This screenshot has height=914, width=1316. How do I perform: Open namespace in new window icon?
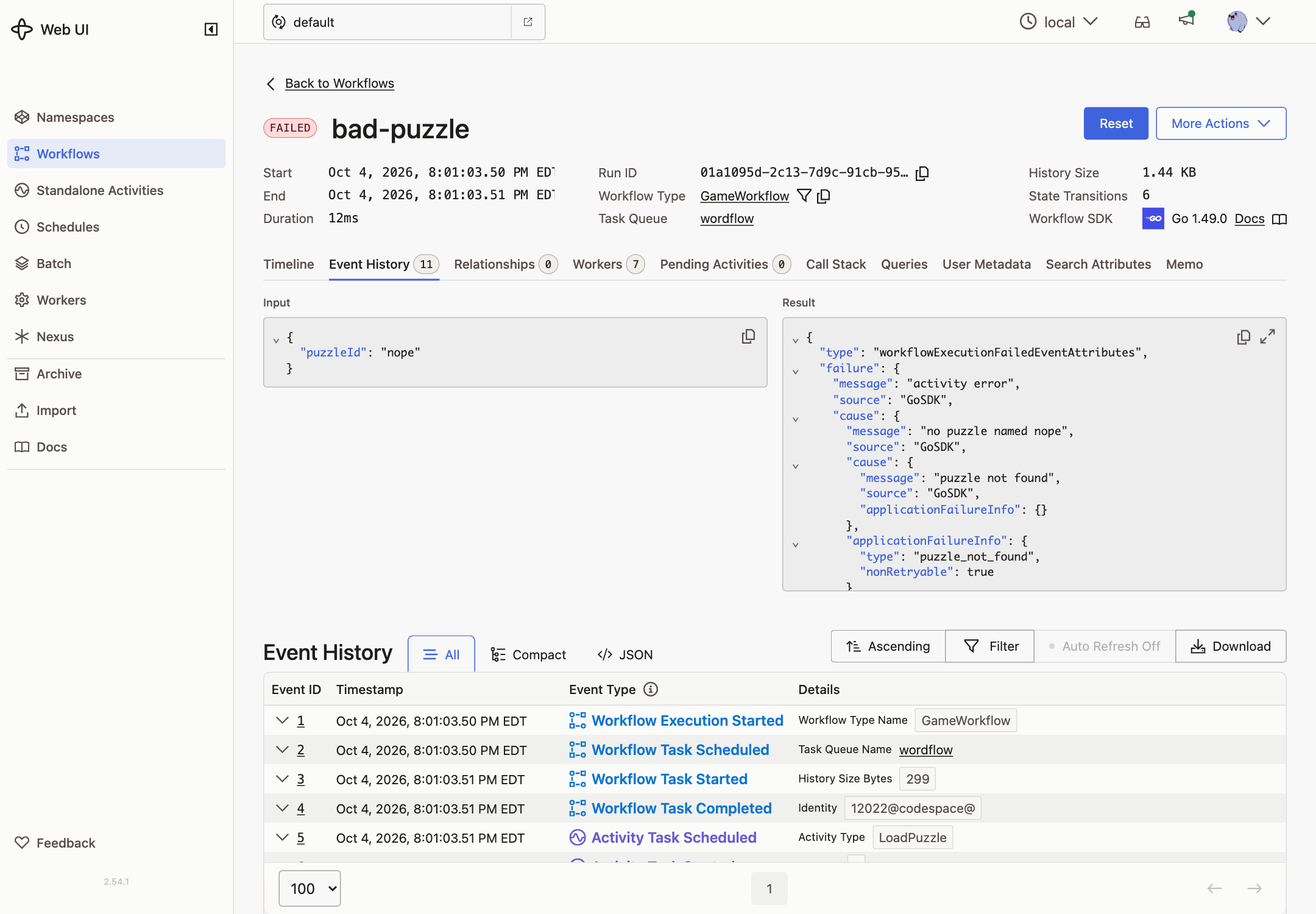pos(528,22)
